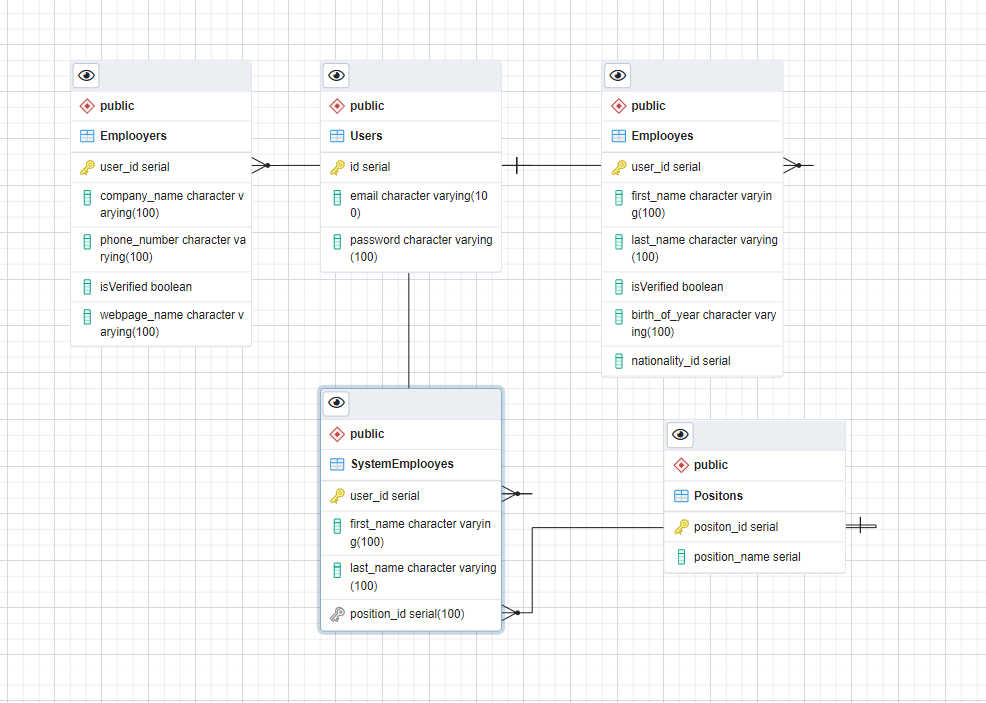This screenshot has height=703, width=986.
Task: Toggle the eye icon on the Positons table
Action: coord(680,434)
